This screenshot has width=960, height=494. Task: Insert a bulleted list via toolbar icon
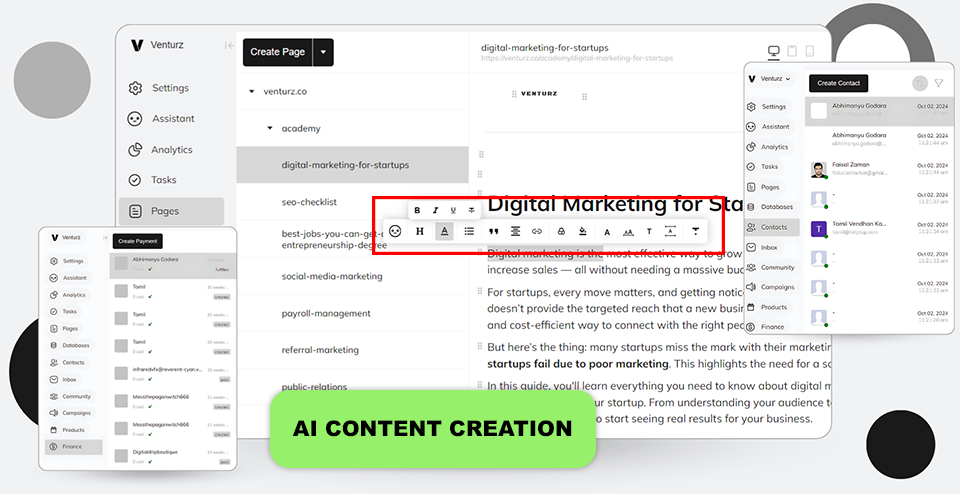[x=469, y=231]
